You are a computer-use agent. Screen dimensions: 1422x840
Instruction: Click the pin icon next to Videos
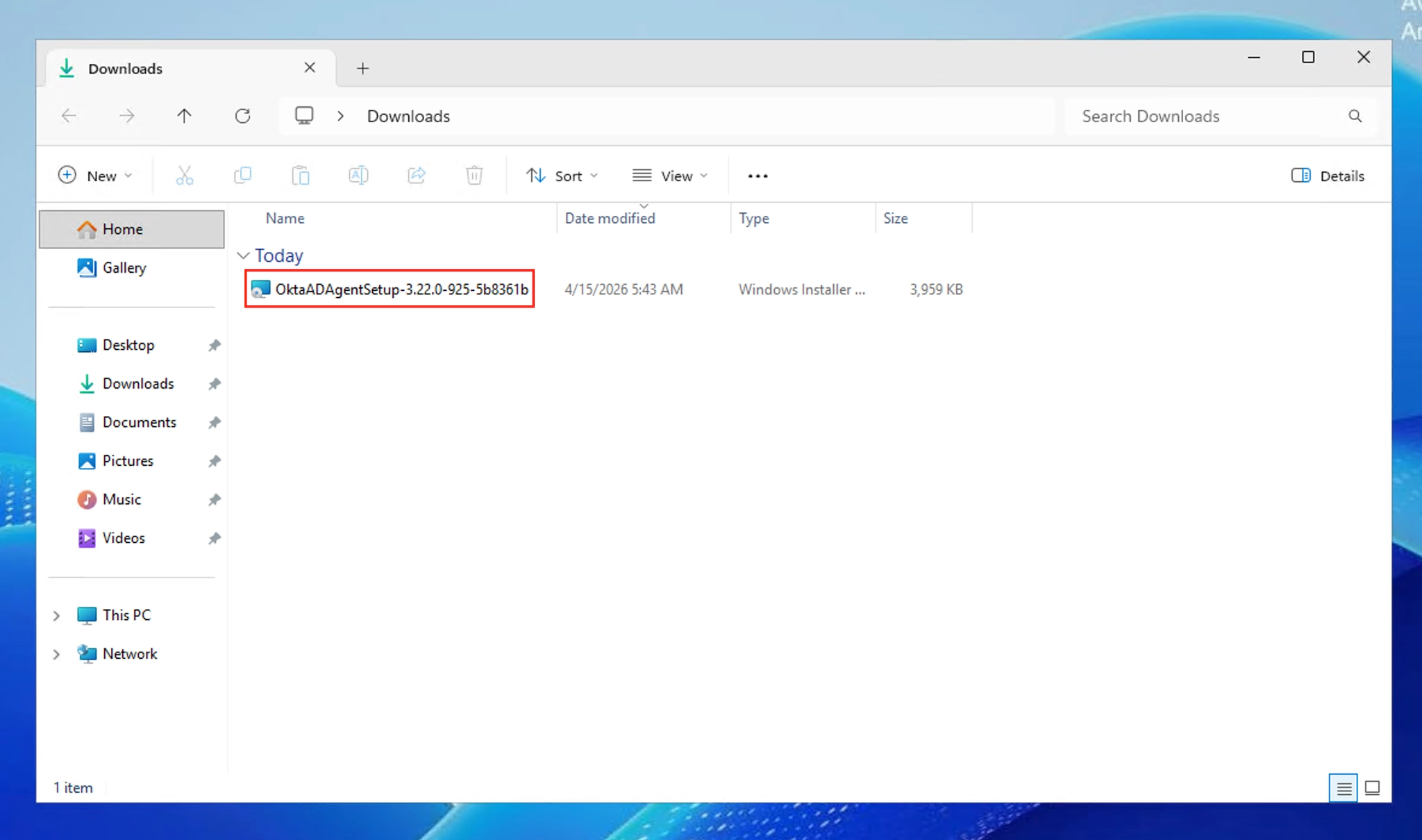pyautogui.click(x=215, y=539)
